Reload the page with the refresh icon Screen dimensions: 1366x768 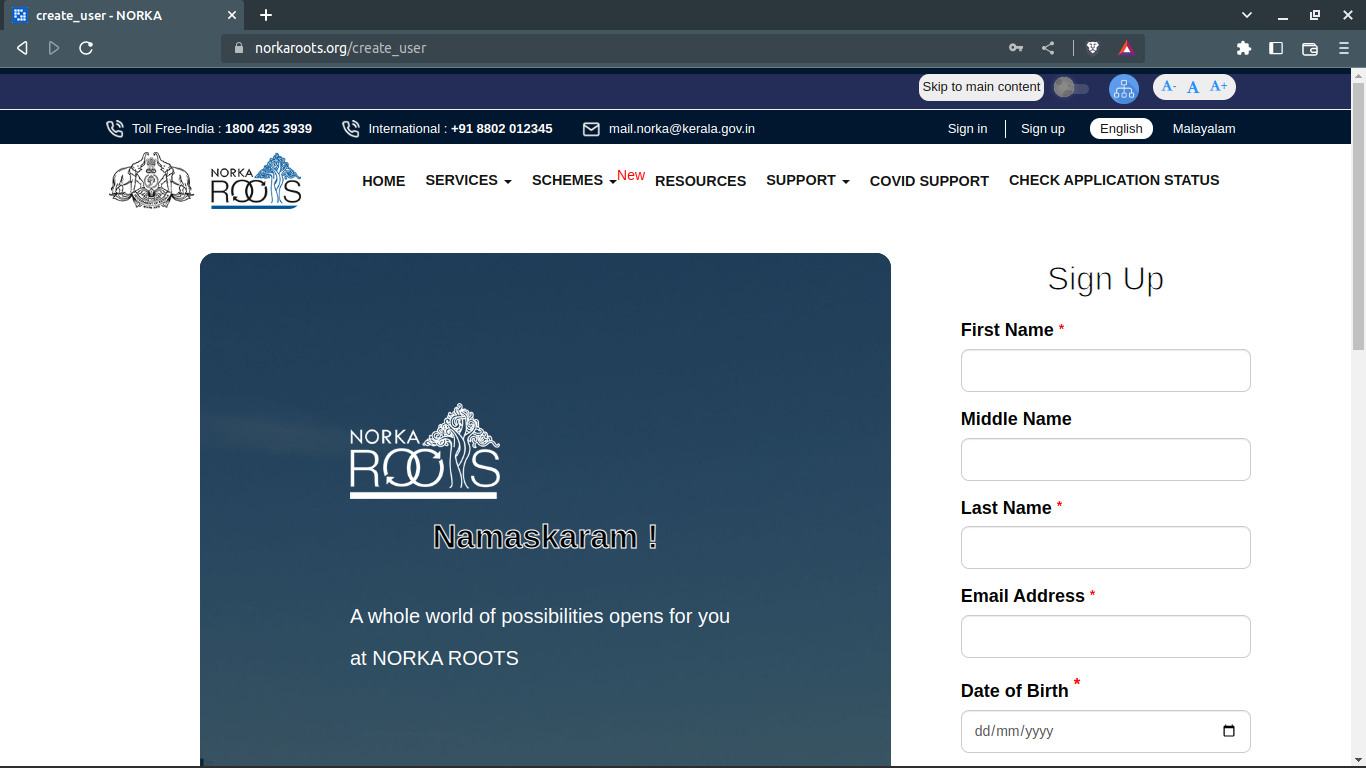click(86, 48)
